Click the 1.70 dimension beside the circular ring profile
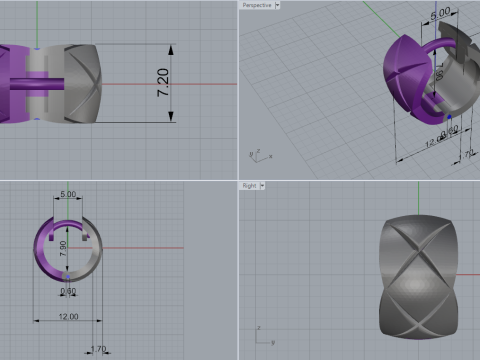The image size is (480, 360). (x=98, y=349)
